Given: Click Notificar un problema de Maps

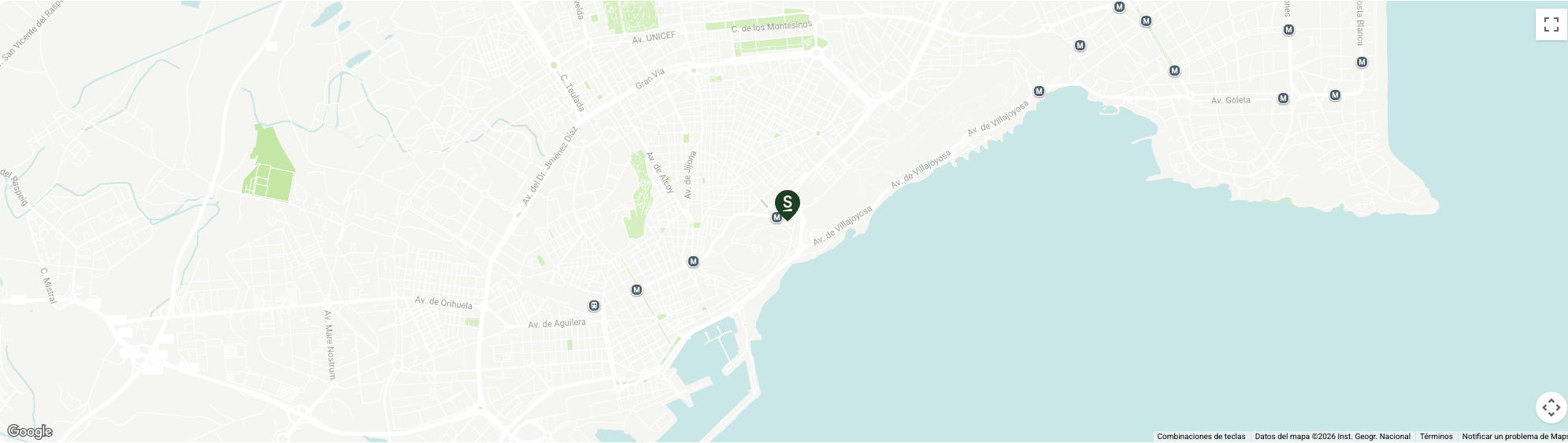Looking at the screenshot, I should click(1514, 437).
